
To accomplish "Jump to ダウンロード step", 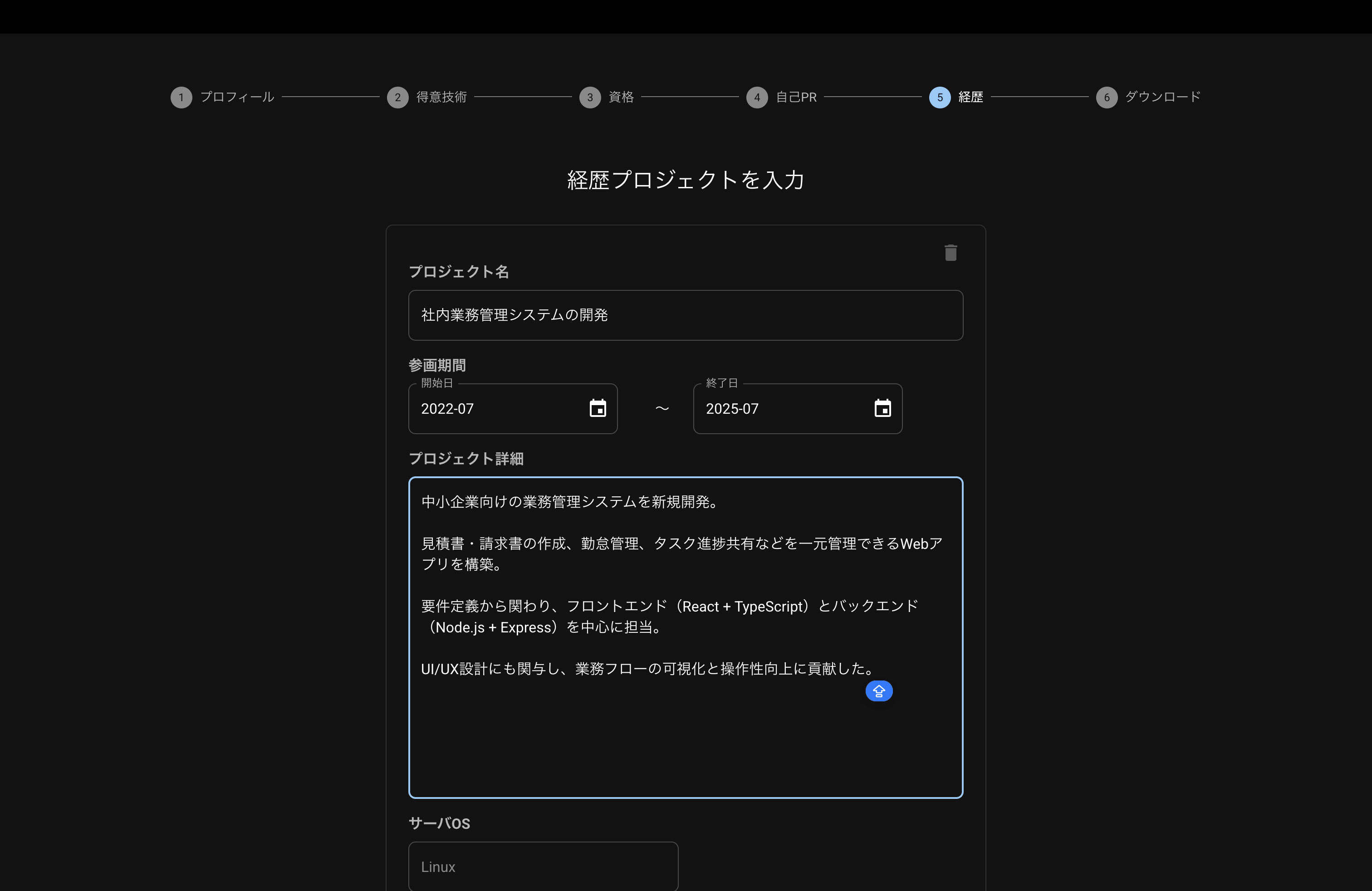I will [1163, 97].
